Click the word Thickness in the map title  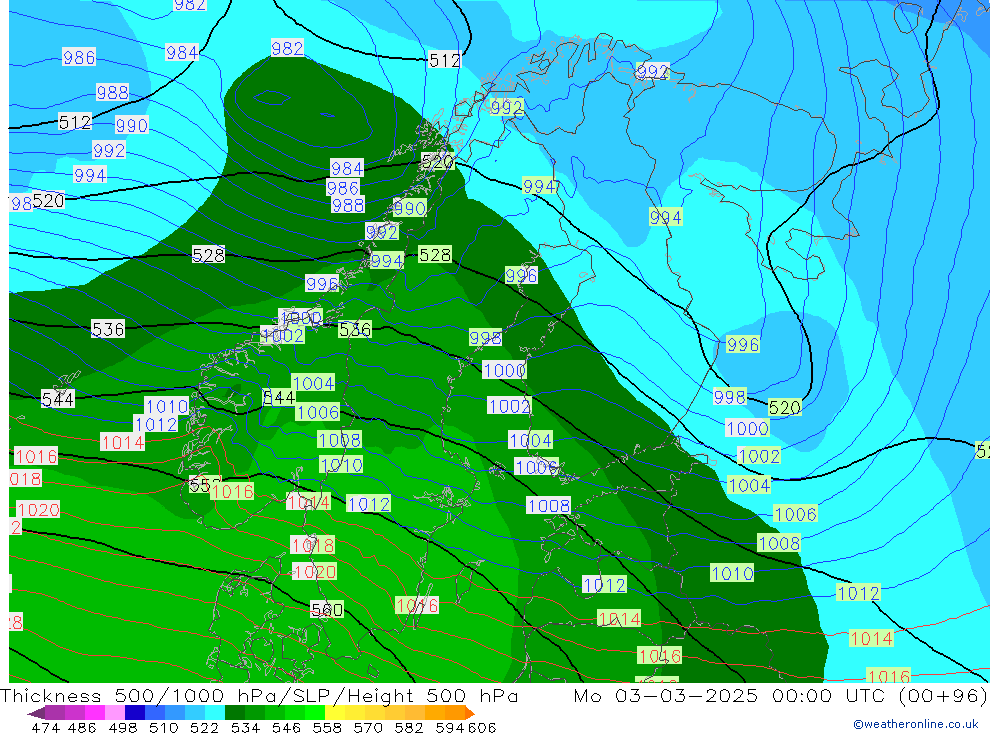pyautogui.click(x=50, y=695)
